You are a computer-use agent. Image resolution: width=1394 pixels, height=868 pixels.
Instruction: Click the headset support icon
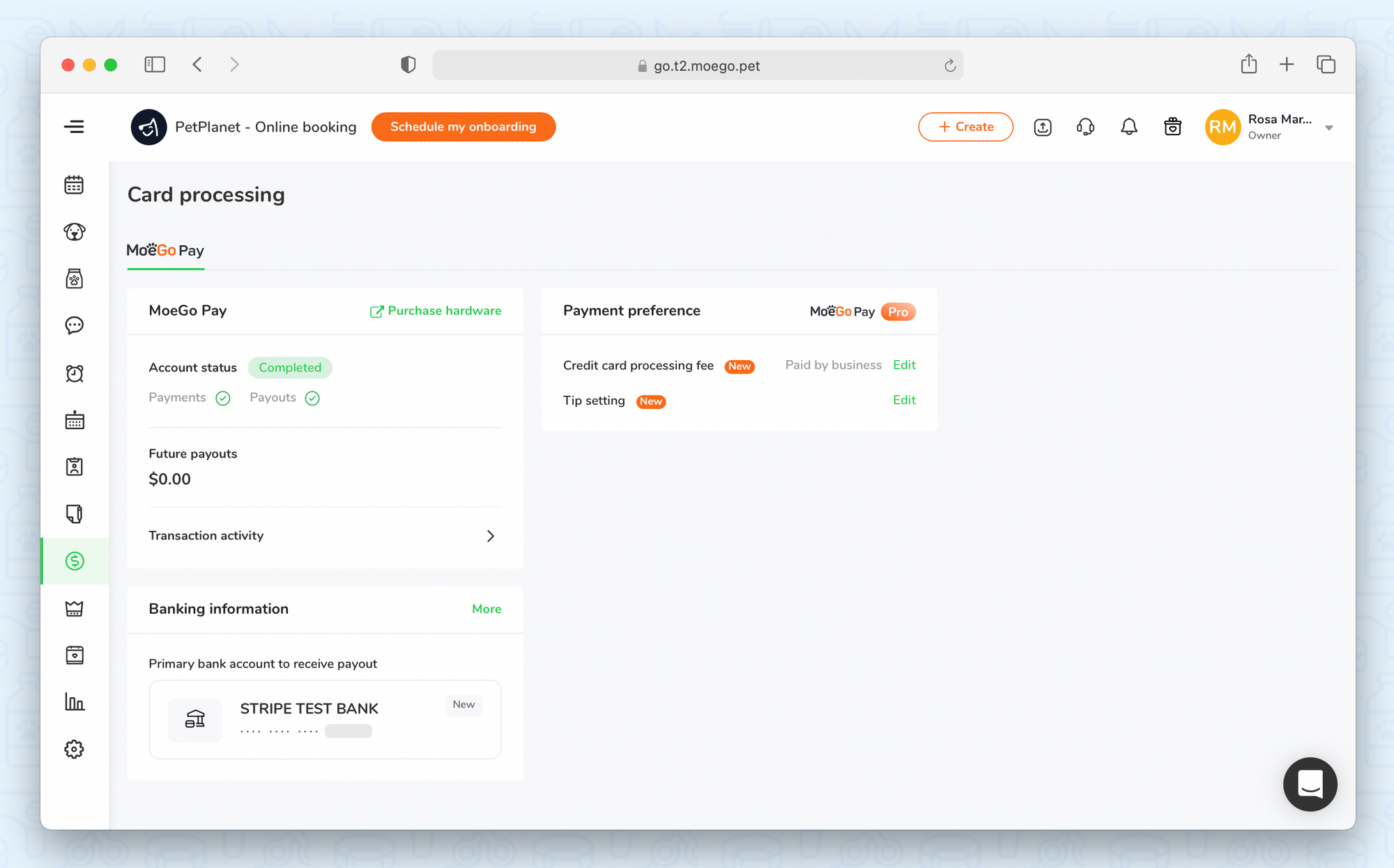1085,127
